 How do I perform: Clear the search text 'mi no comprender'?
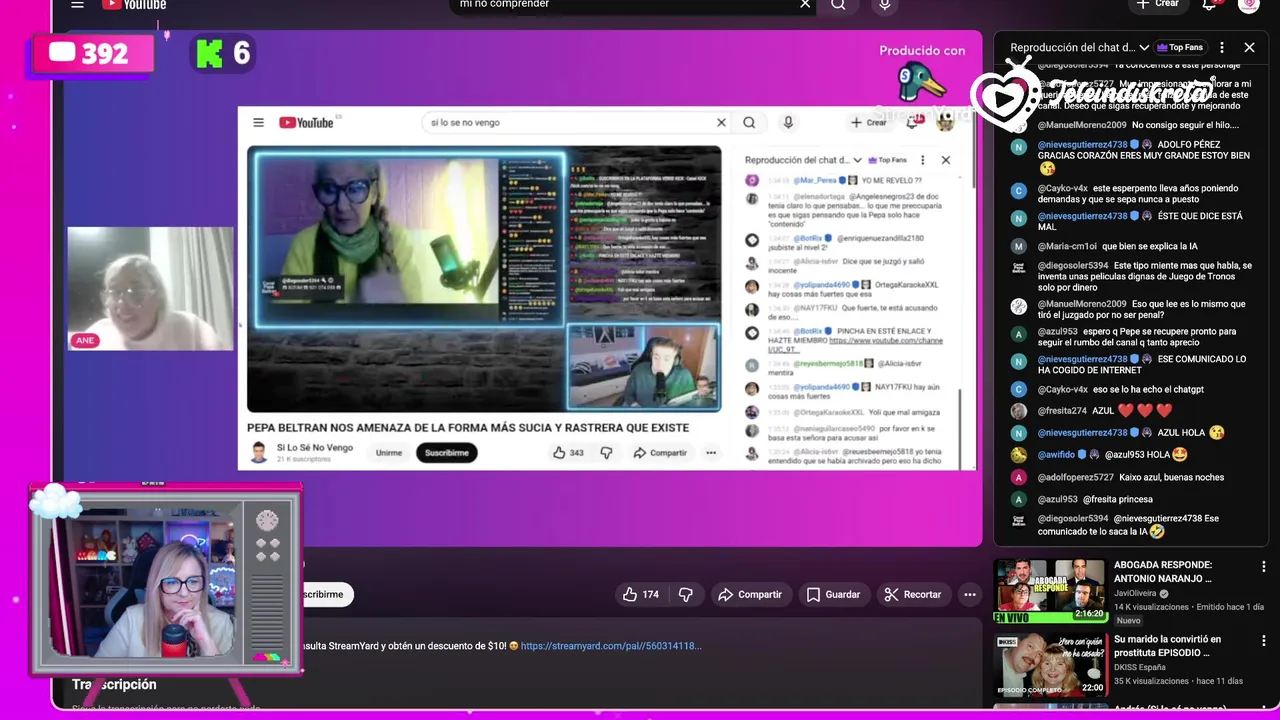point(805,5)
